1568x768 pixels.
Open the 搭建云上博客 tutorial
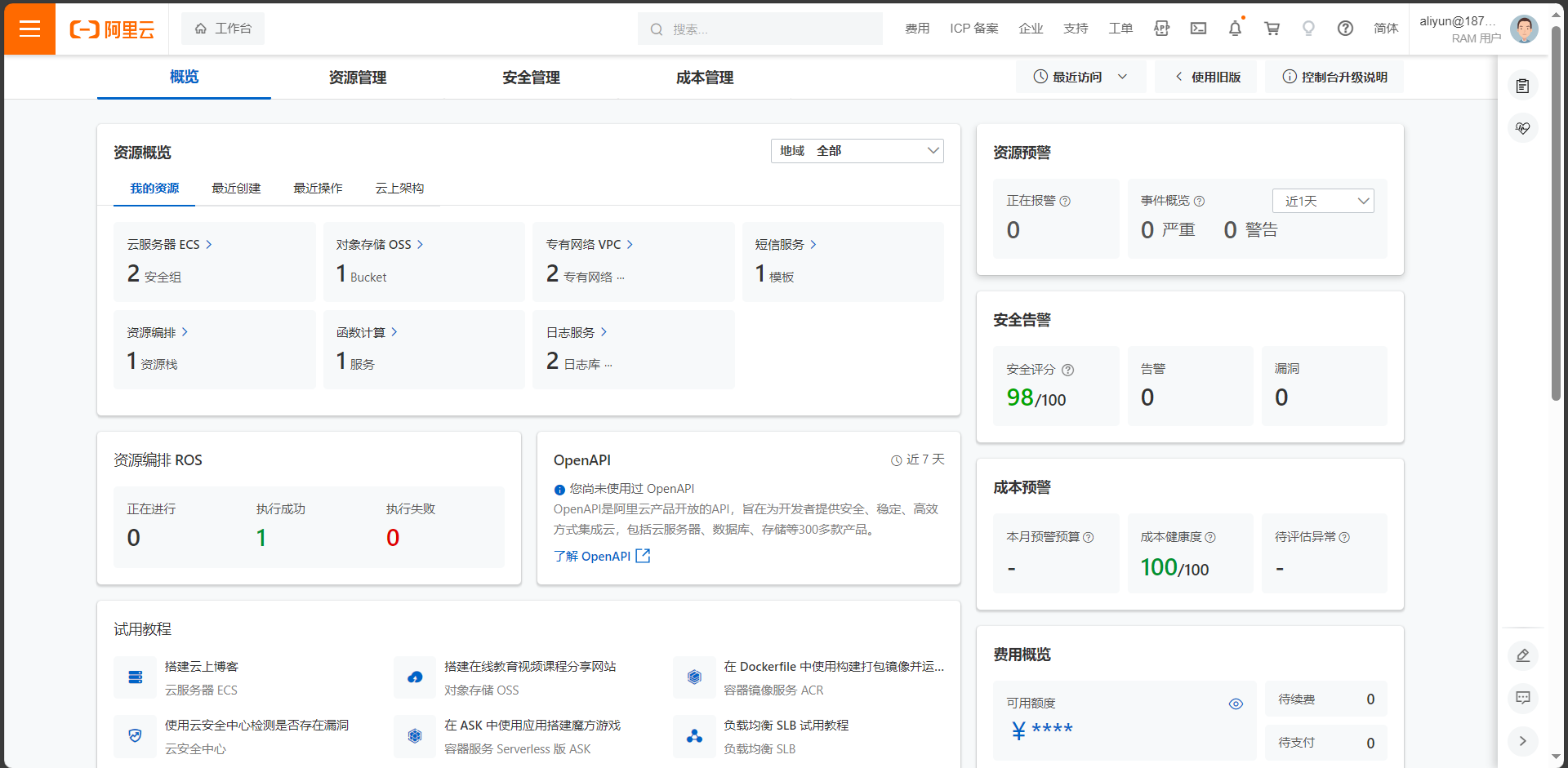[202, 666]
